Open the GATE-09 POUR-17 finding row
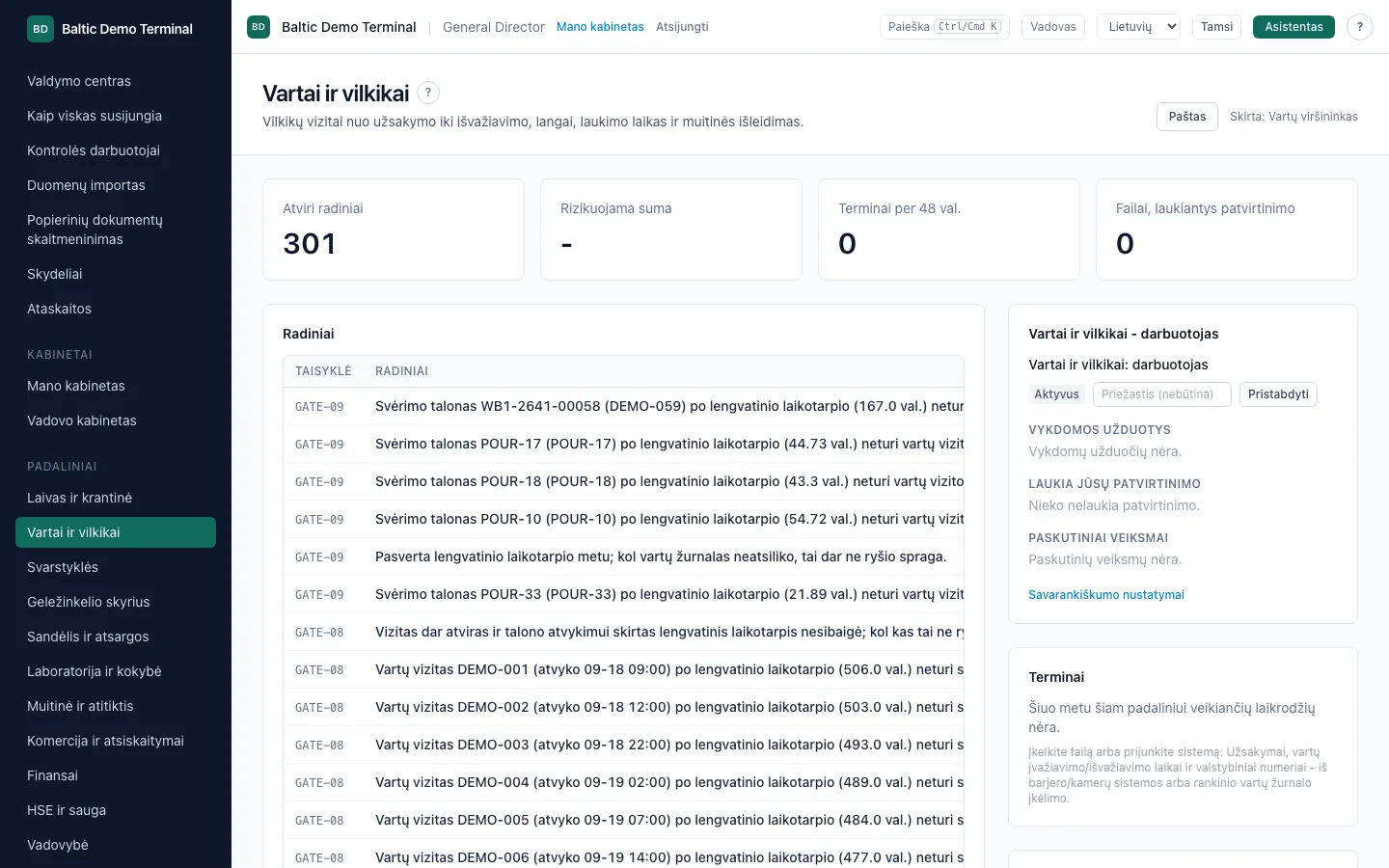The height and width of the screenshot is (868, 1389). click(x=623, y=444)
